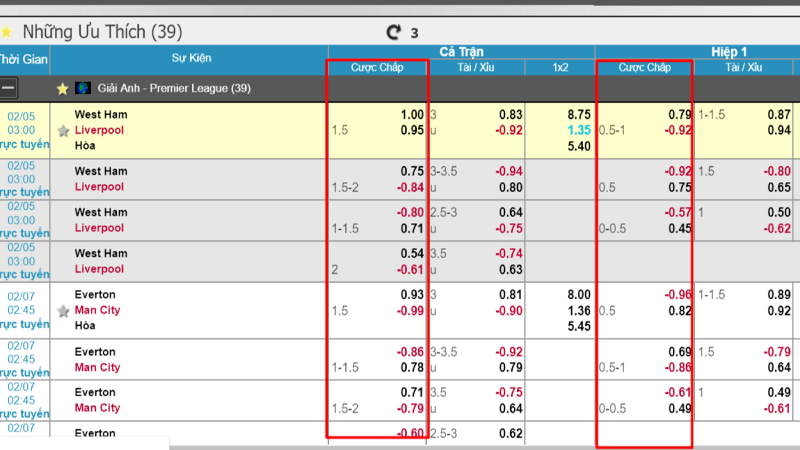Pick West Ham handicap odds 1.00
Viewport: 800px width, 450px height.
(411, 115)
